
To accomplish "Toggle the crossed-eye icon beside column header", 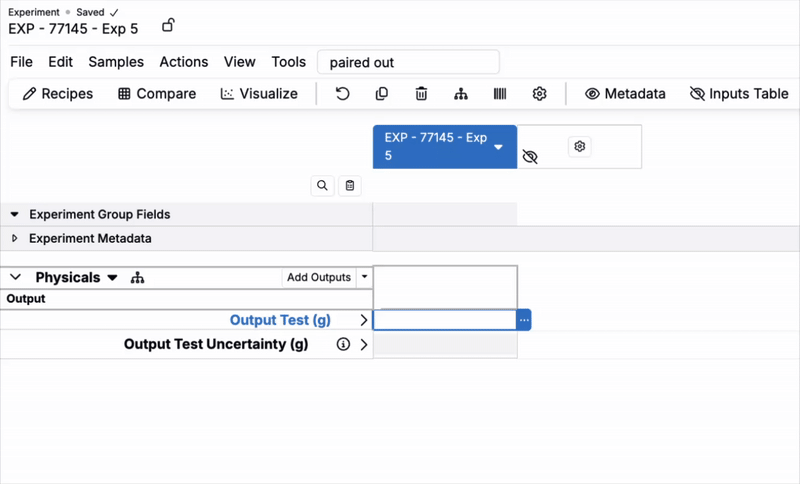I will (x=530, y=157).
